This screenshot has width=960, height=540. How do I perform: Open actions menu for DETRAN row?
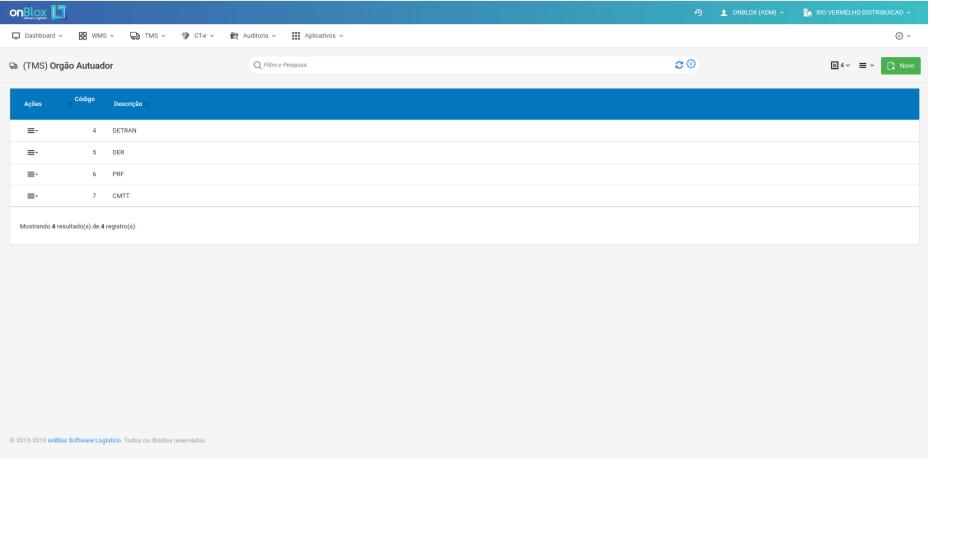32,130
